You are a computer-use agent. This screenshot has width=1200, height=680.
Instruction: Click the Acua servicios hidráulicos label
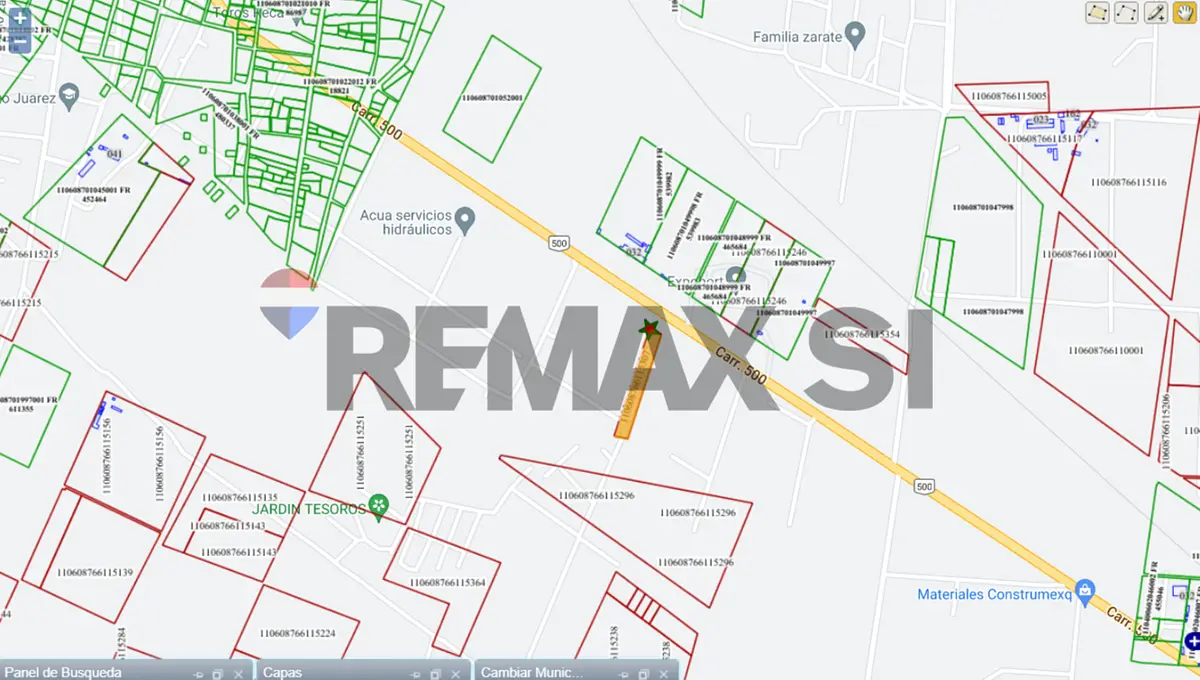[x=406, y=221]
